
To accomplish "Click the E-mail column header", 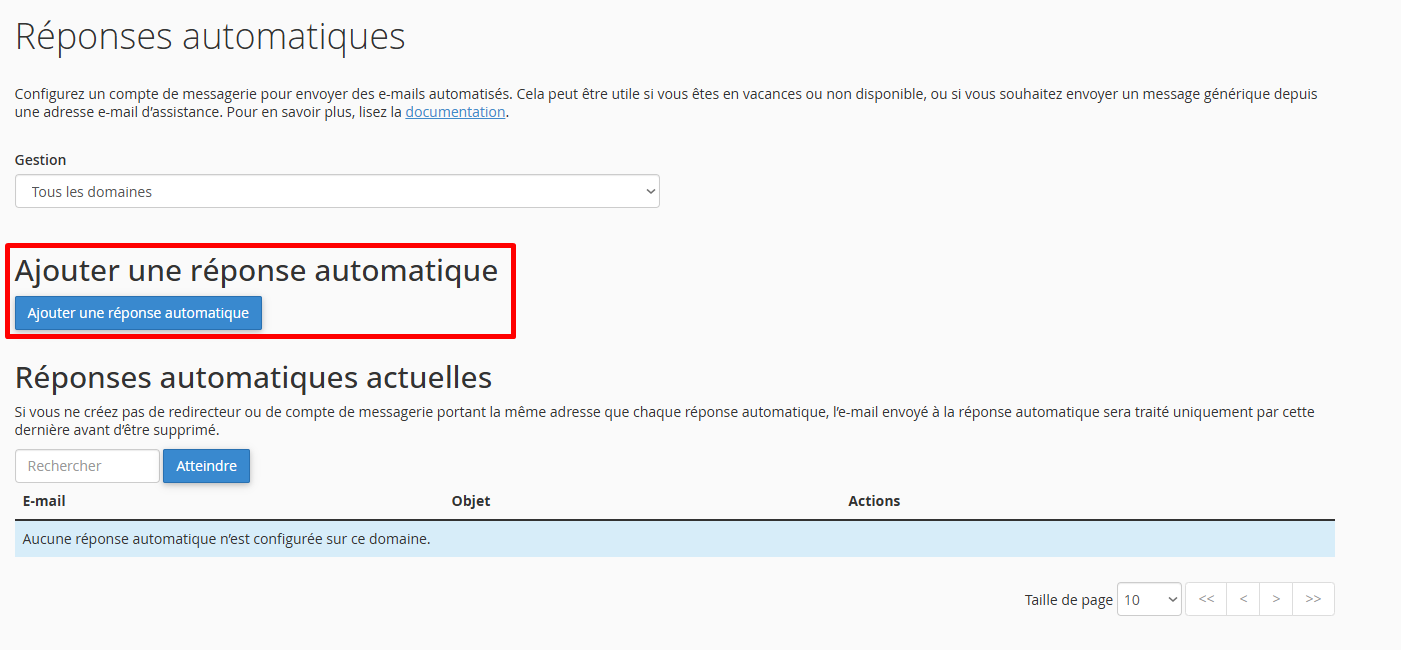I will (44, 501).
